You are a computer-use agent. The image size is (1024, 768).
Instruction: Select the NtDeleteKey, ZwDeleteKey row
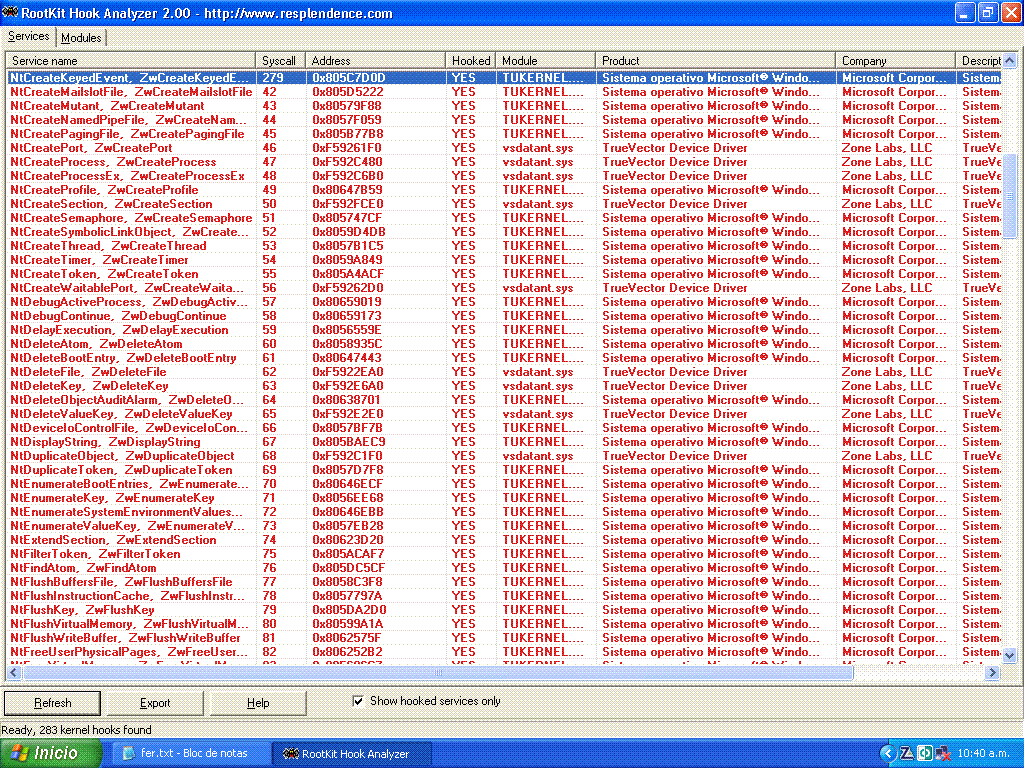[x=504, y=386]
